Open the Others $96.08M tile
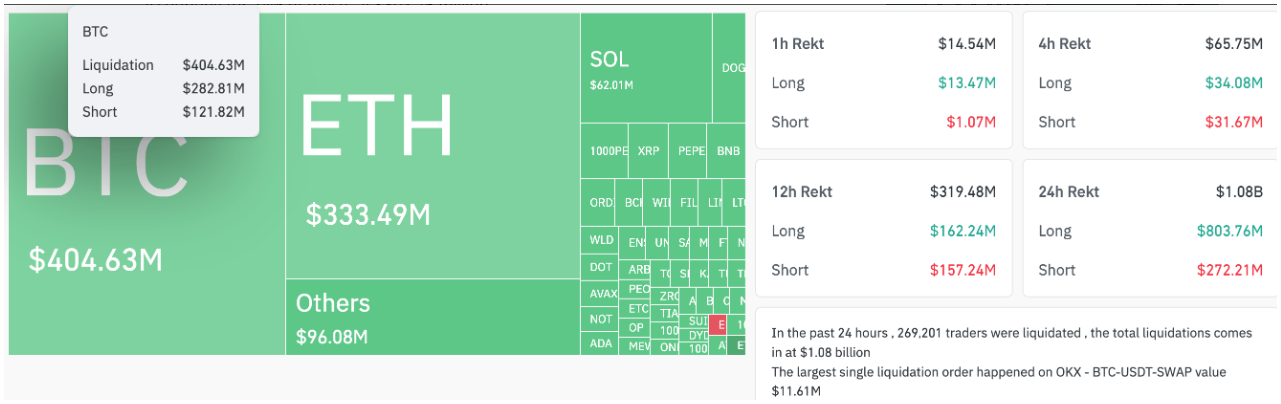Viewport: 1281px width, 404px height. 433,317
